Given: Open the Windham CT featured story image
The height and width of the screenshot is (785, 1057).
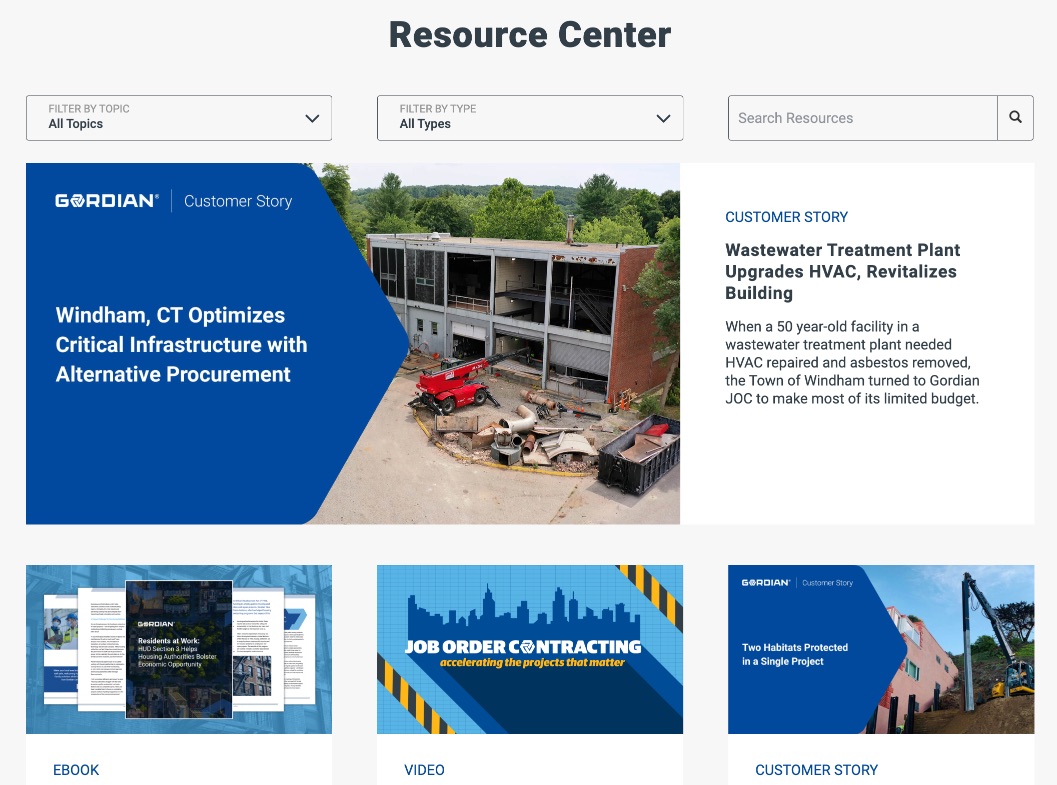Looking at the screenshot, I should point(353,344).
